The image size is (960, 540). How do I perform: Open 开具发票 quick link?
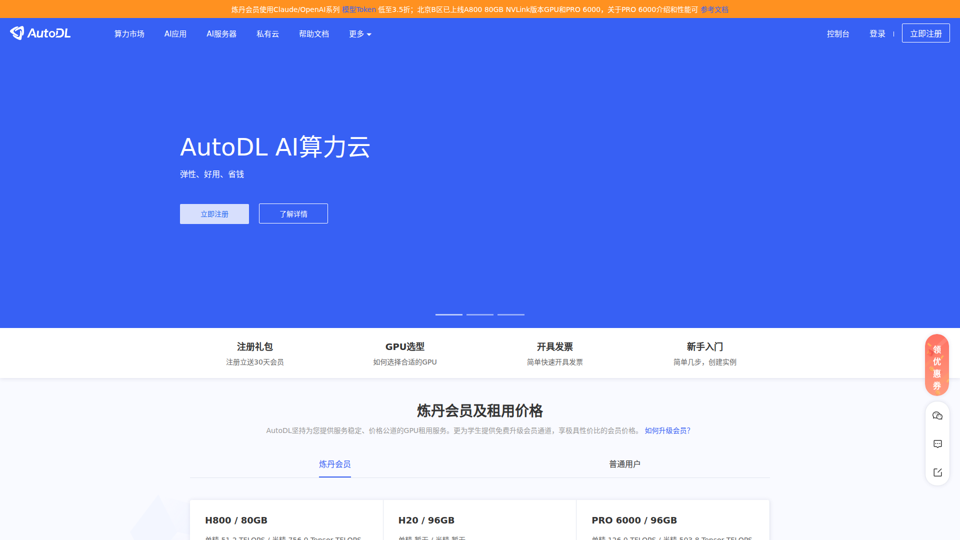[555, 353]
